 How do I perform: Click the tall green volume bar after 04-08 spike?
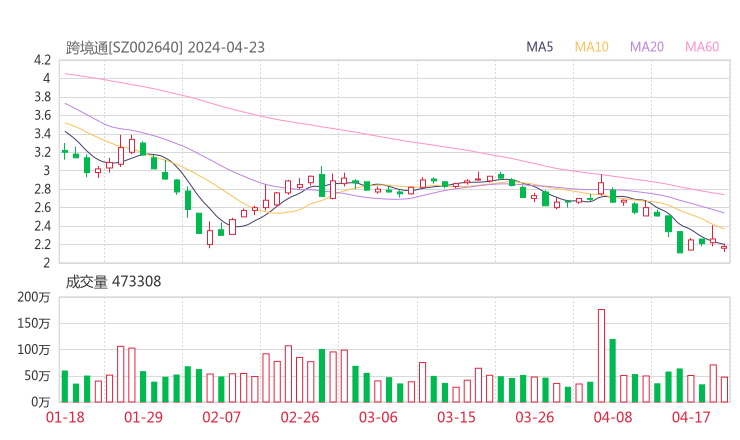pos(613,371)
